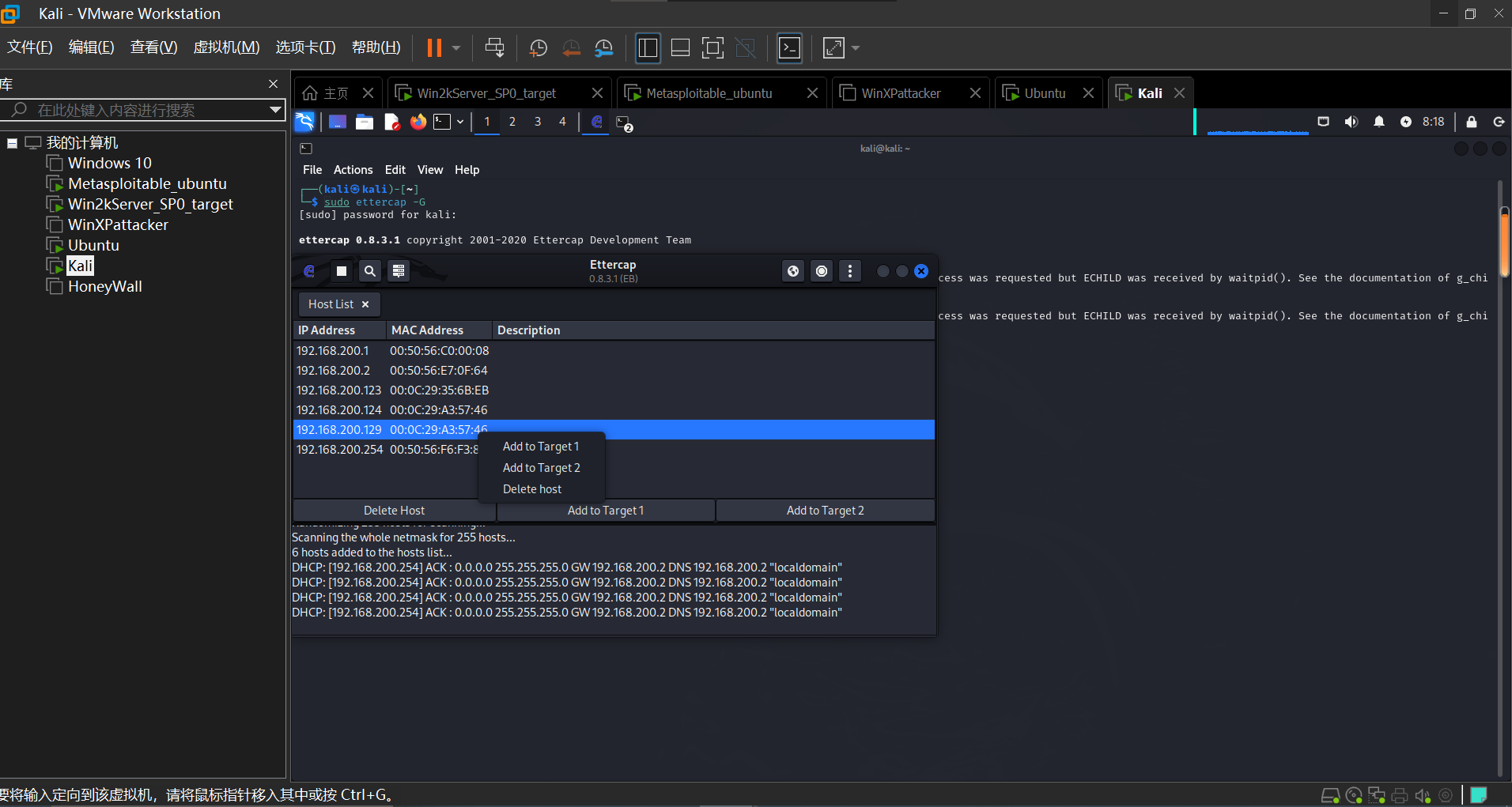Collapse the 我的计算机 tree node
The image size is (1512, 807).
tap(13, 143)
